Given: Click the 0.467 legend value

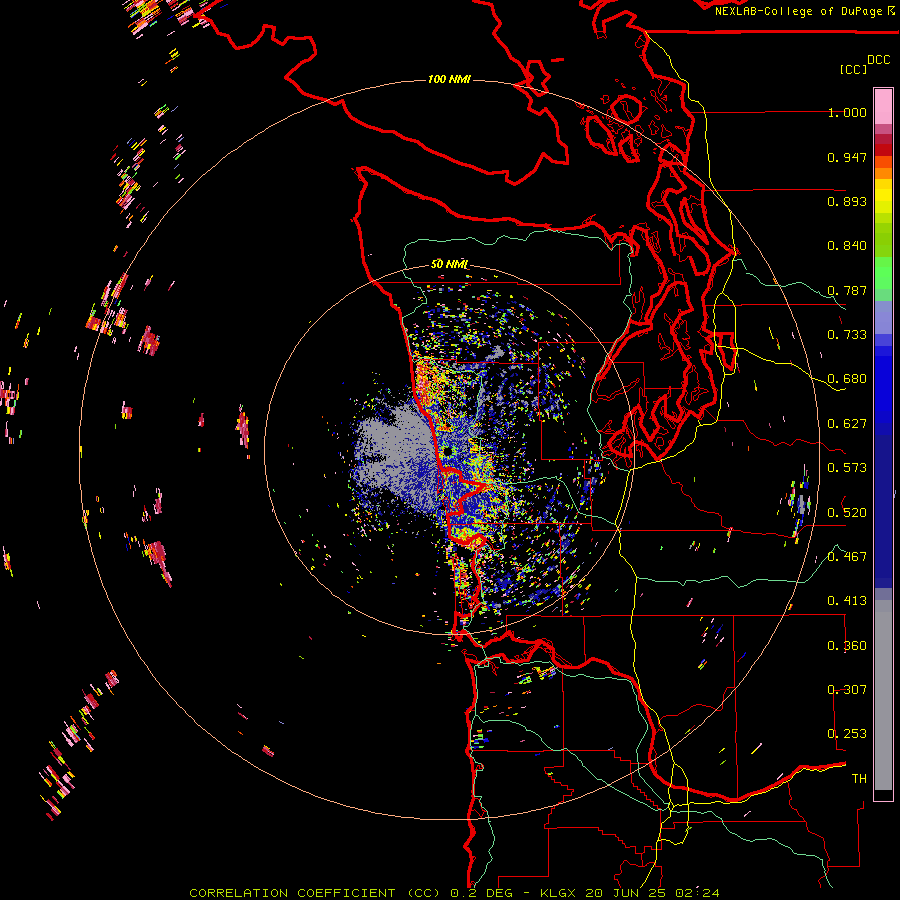Looking at the screenshot, I should pyautogui.click(x=847, y=557).
